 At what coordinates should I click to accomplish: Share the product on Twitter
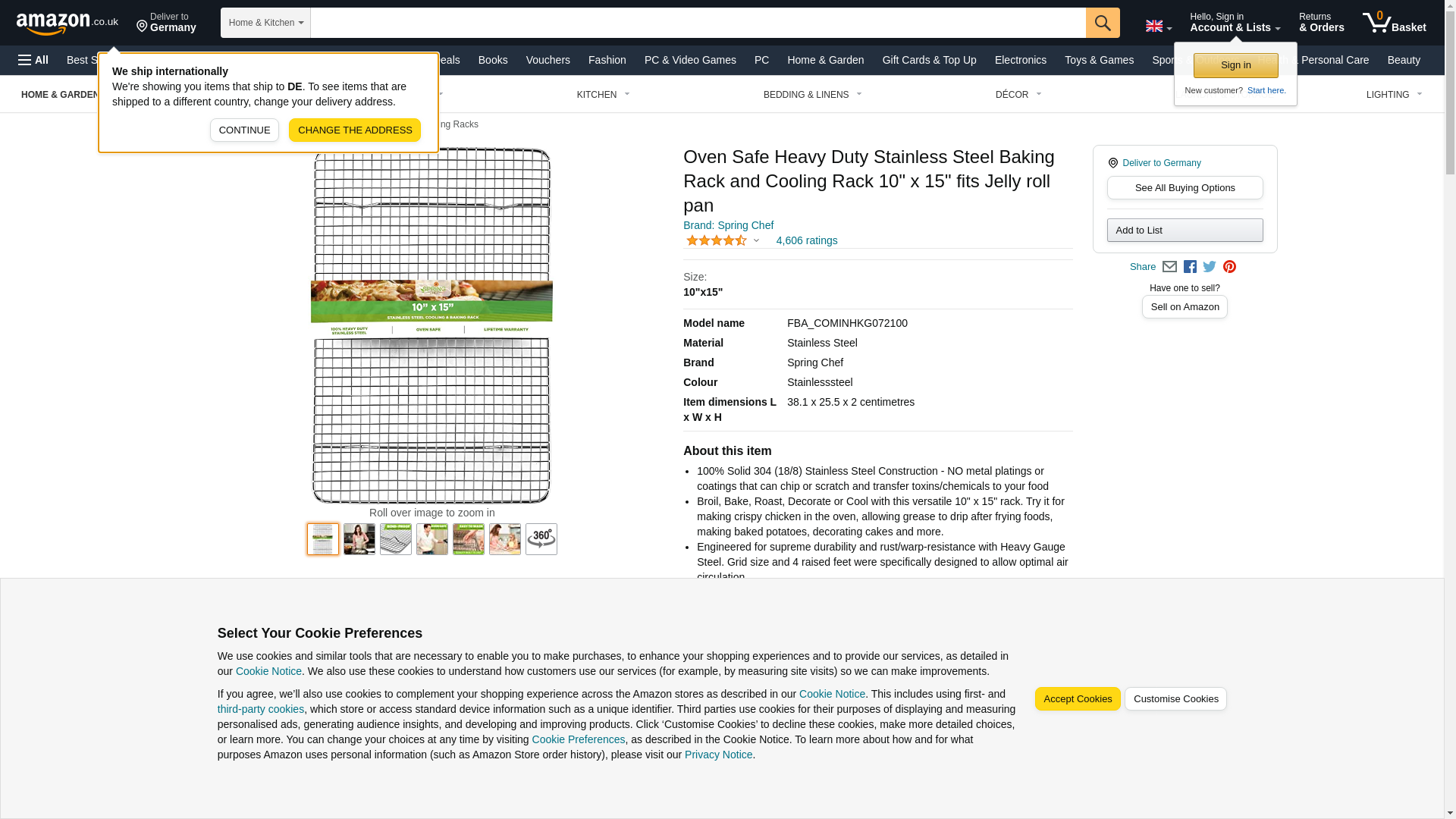1210,267
